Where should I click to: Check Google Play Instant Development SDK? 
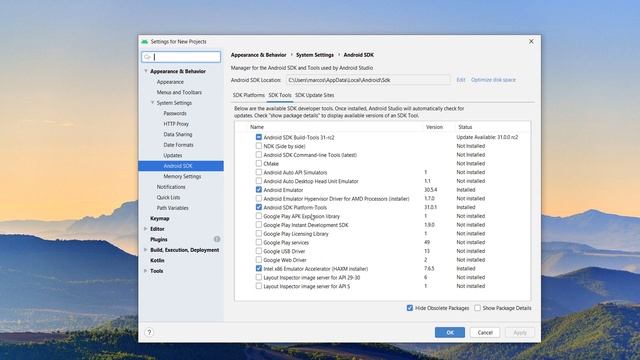[259, 225]
